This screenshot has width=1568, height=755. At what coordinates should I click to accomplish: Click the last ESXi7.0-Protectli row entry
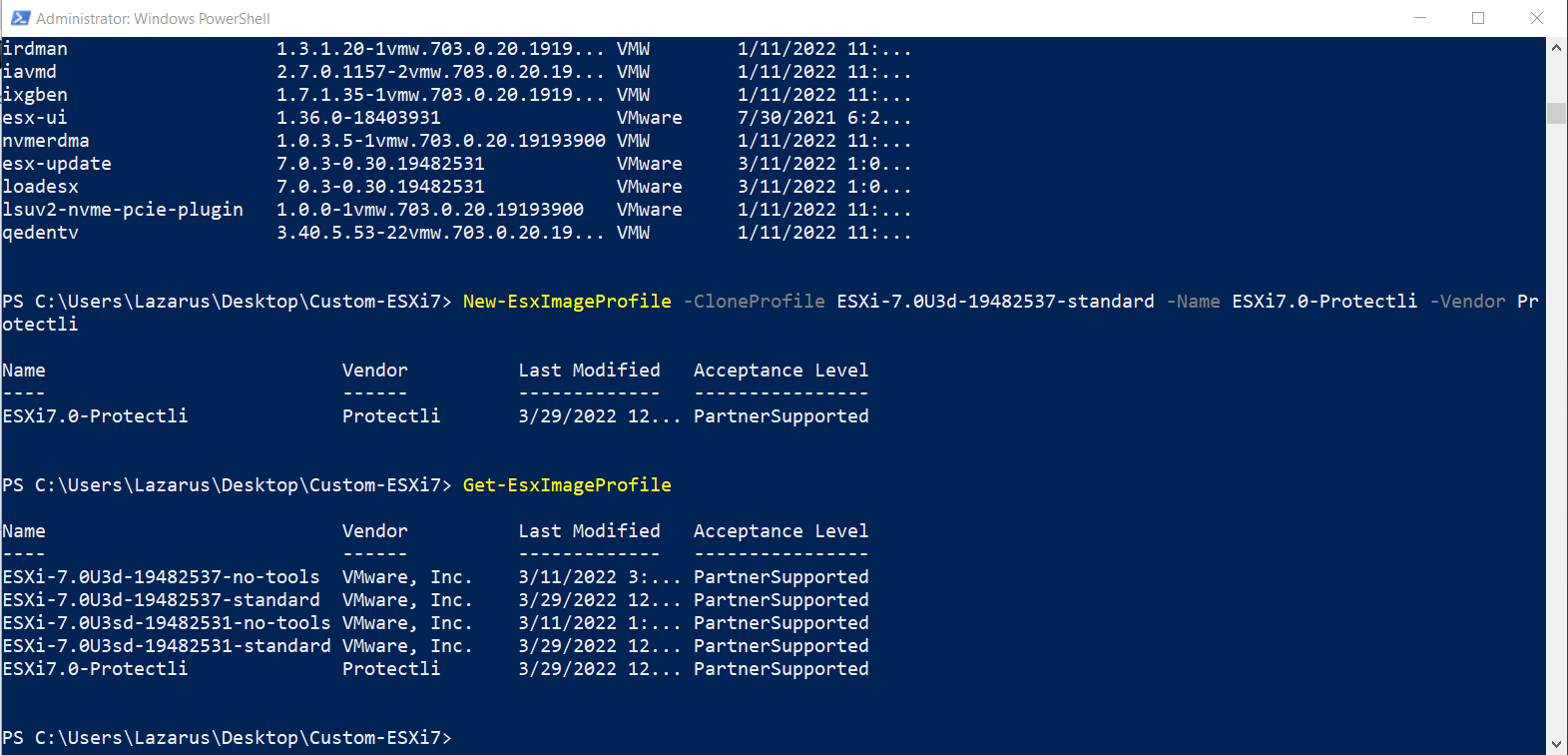[435, 669]
